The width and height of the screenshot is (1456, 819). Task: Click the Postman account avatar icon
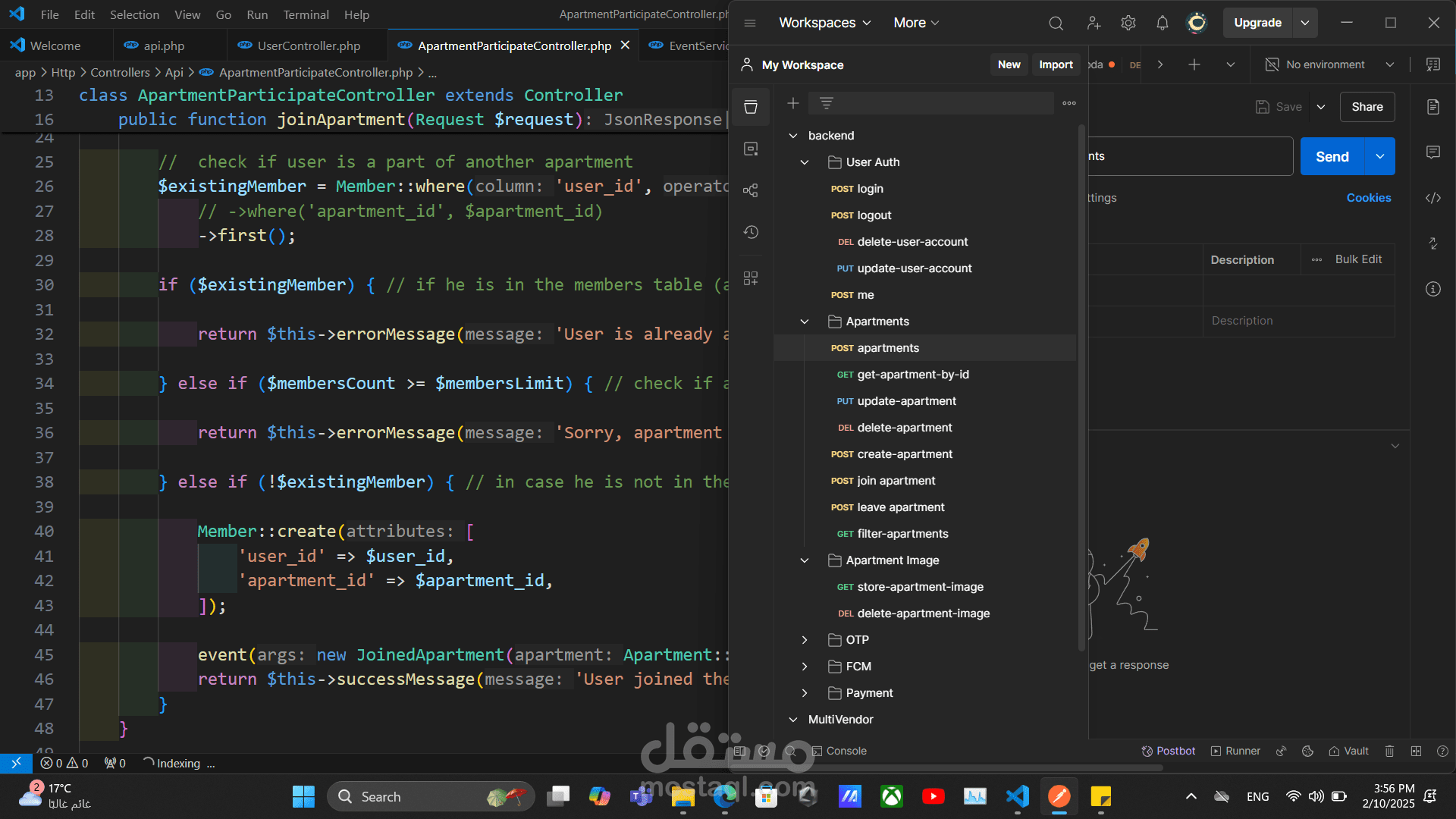1197,23
